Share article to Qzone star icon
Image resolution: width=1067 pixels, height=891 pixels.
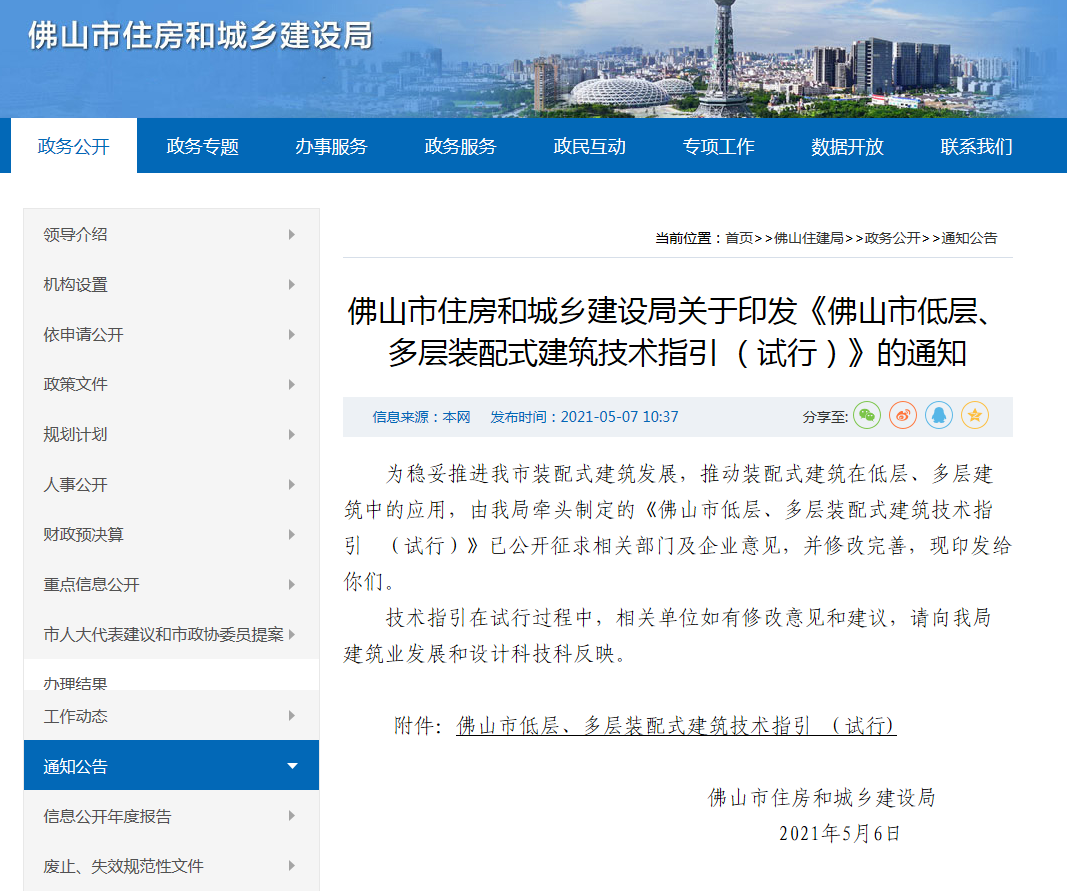pos(975,416)
